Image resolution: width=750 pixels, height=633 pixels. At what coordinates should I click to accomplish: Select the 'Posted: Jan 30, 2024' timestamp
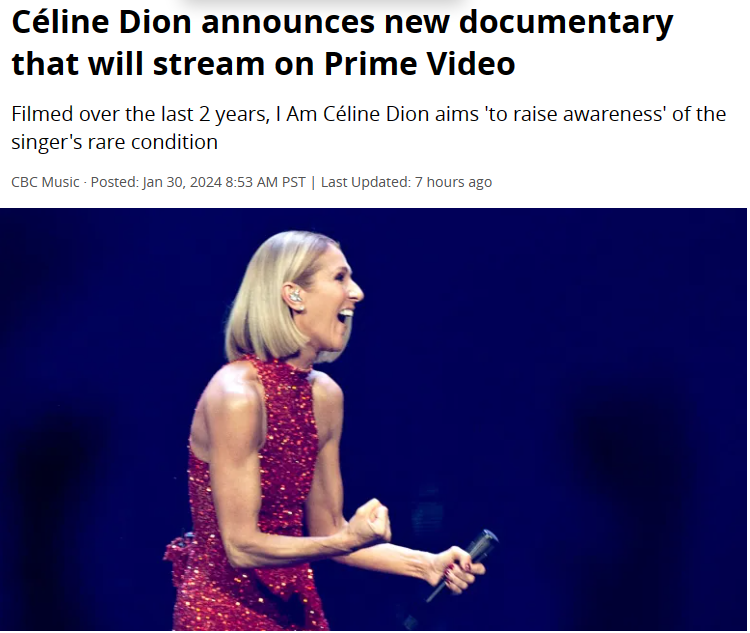coord(156,182)
